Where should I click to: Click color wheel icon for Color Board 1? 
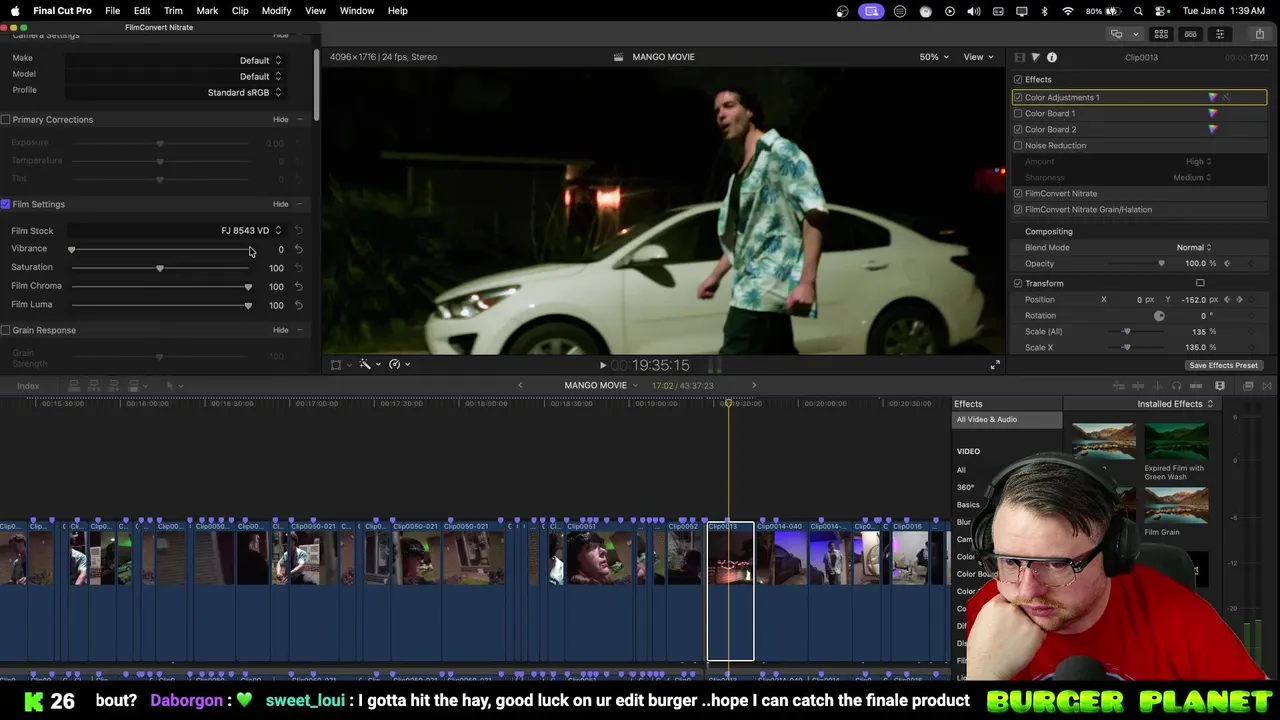(1213, 113)
